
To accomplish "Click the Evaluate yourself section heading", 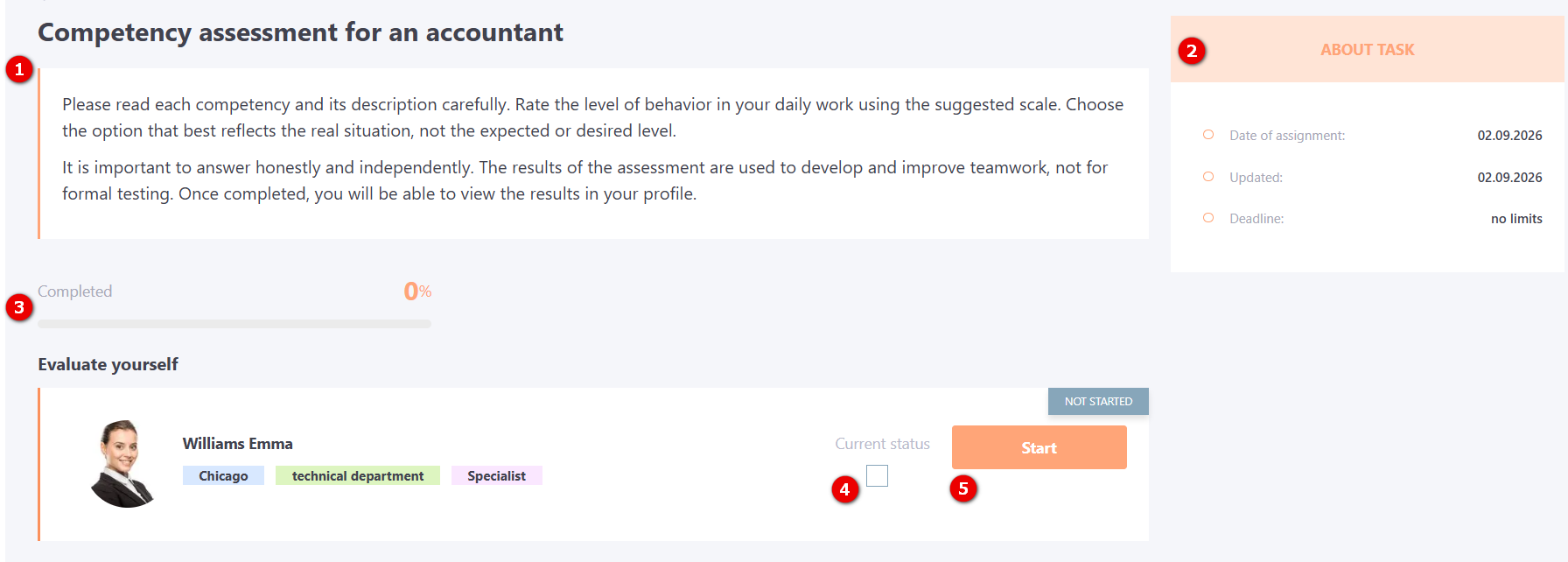I will coord(108,364).
